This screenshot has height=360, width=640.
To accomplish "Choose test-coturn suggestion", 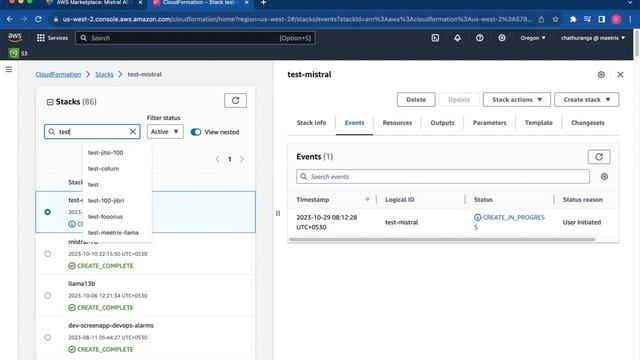I will coord(104,169).
